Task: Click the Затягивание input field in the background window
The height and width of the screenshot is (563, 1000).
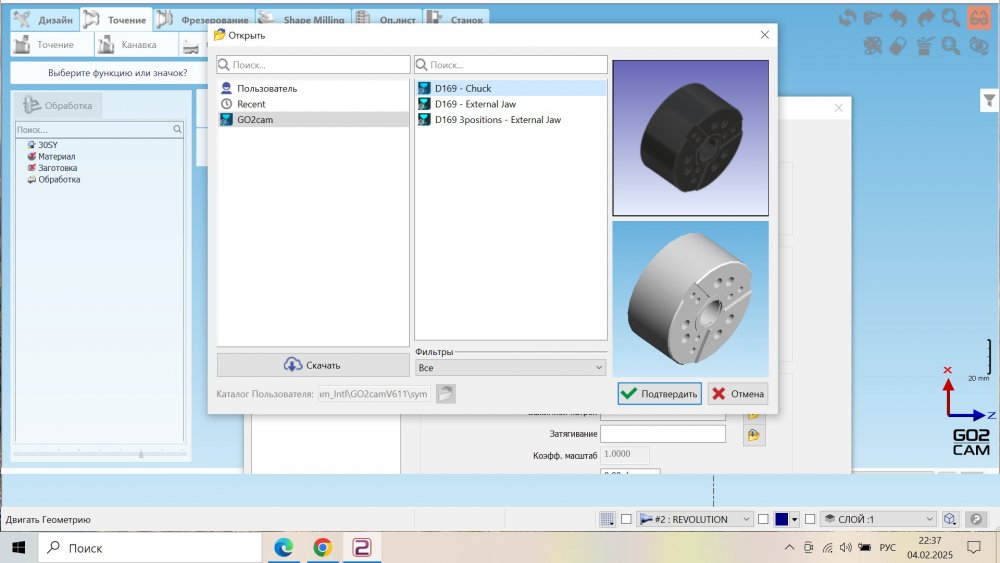Action: click(x=663, y=434)
